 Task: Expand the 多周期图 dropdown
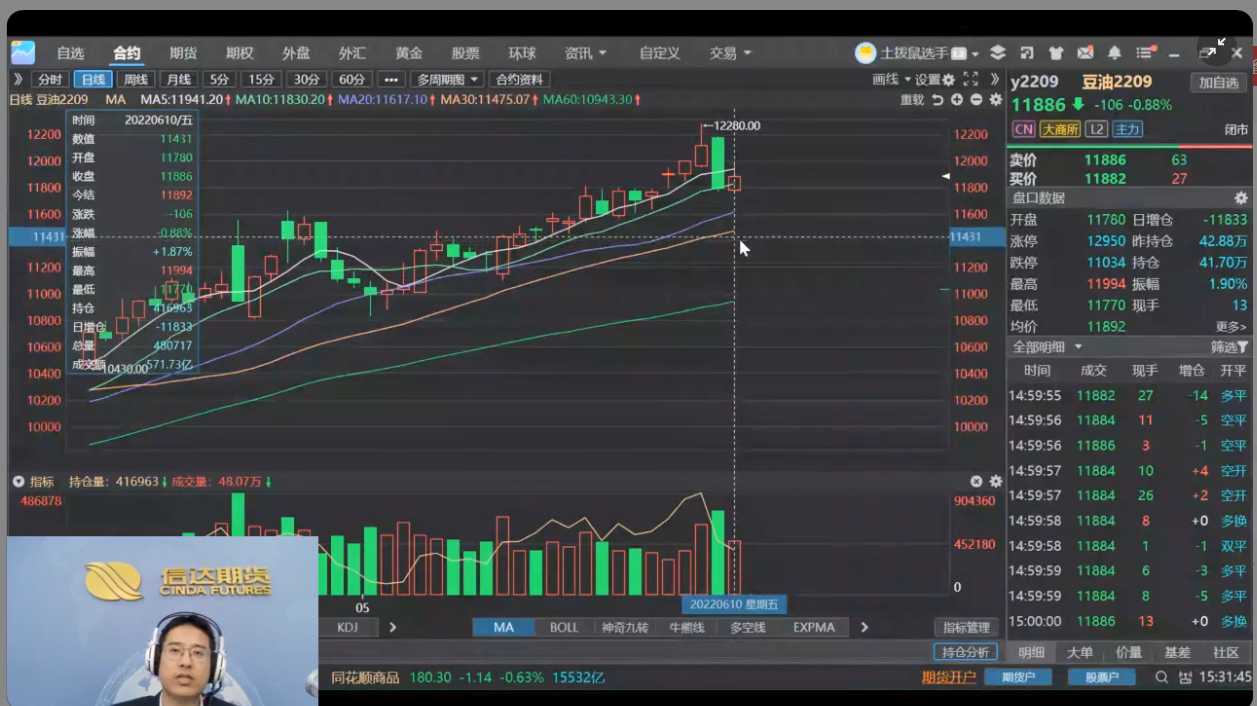[x=447, y=80]
